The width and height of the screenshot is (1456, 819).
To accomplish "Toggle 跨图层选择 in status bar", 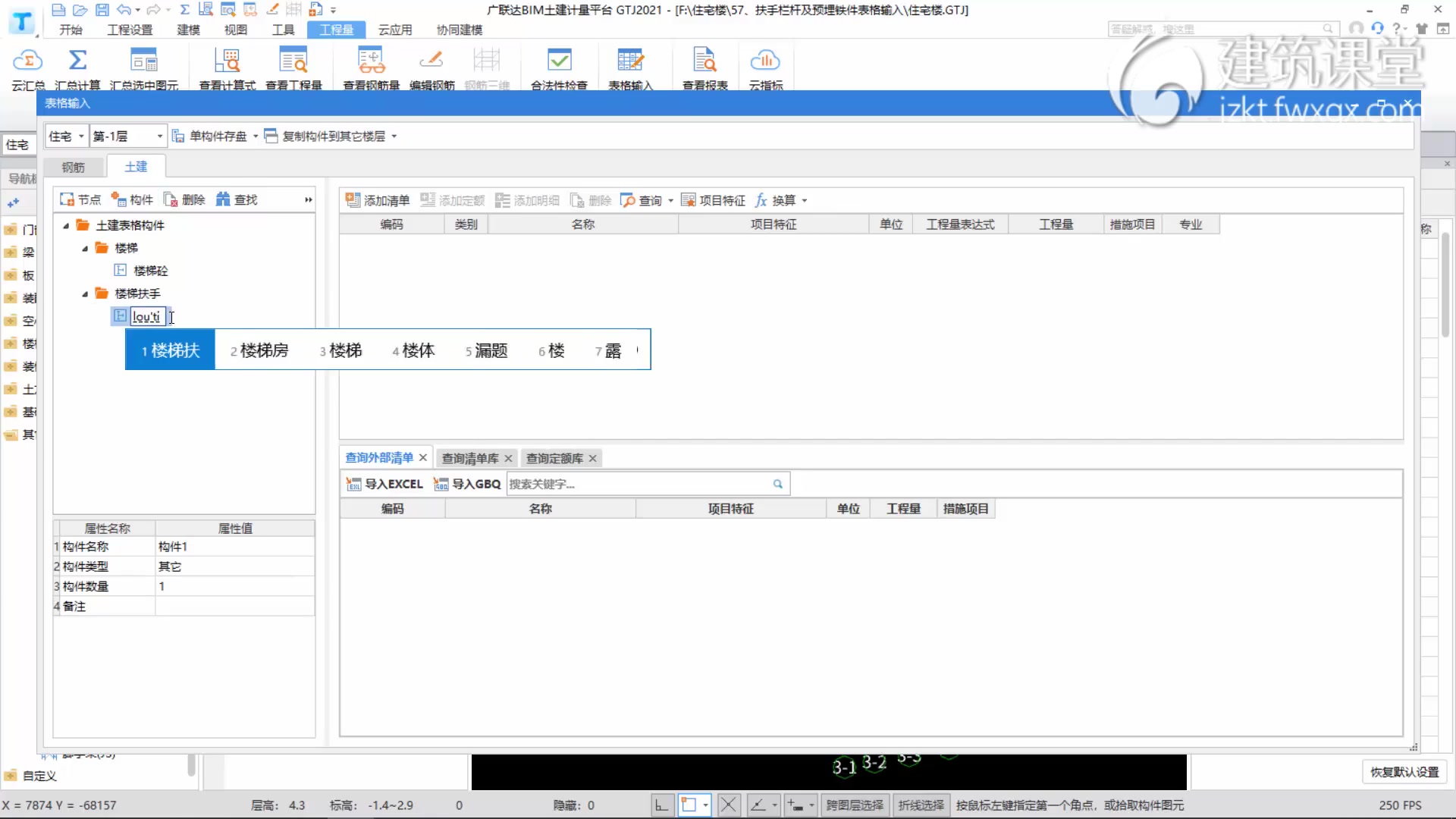I will 854,805.
